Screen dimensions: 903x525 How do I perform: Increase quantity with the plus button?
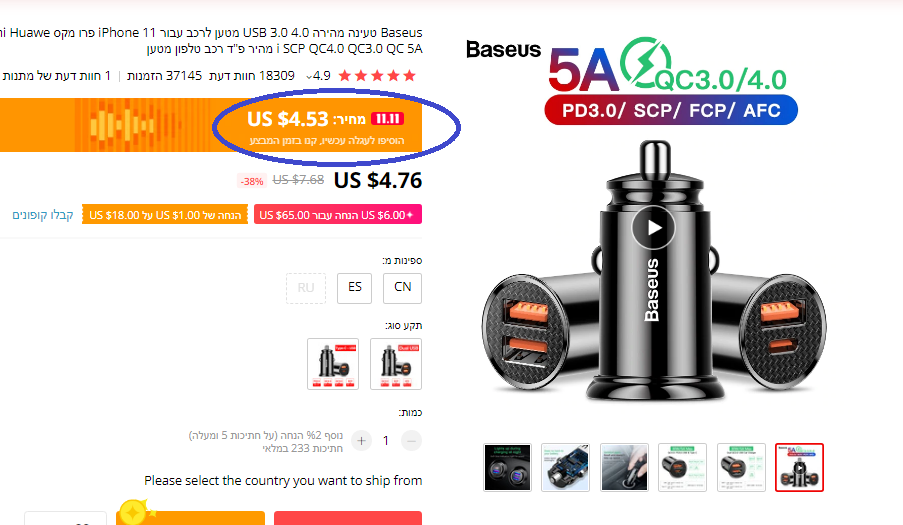pyautogui.click(x=362, y=441)
